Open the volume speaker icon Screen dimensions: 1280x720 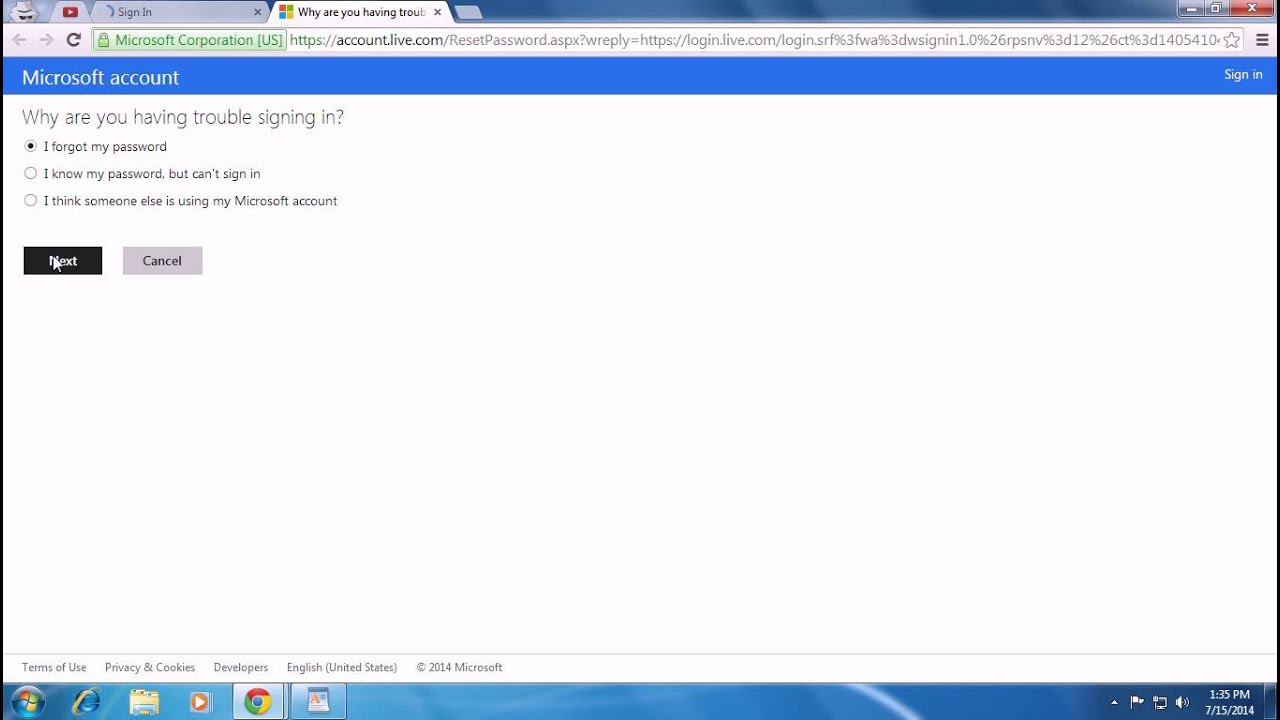[1183, 702]
